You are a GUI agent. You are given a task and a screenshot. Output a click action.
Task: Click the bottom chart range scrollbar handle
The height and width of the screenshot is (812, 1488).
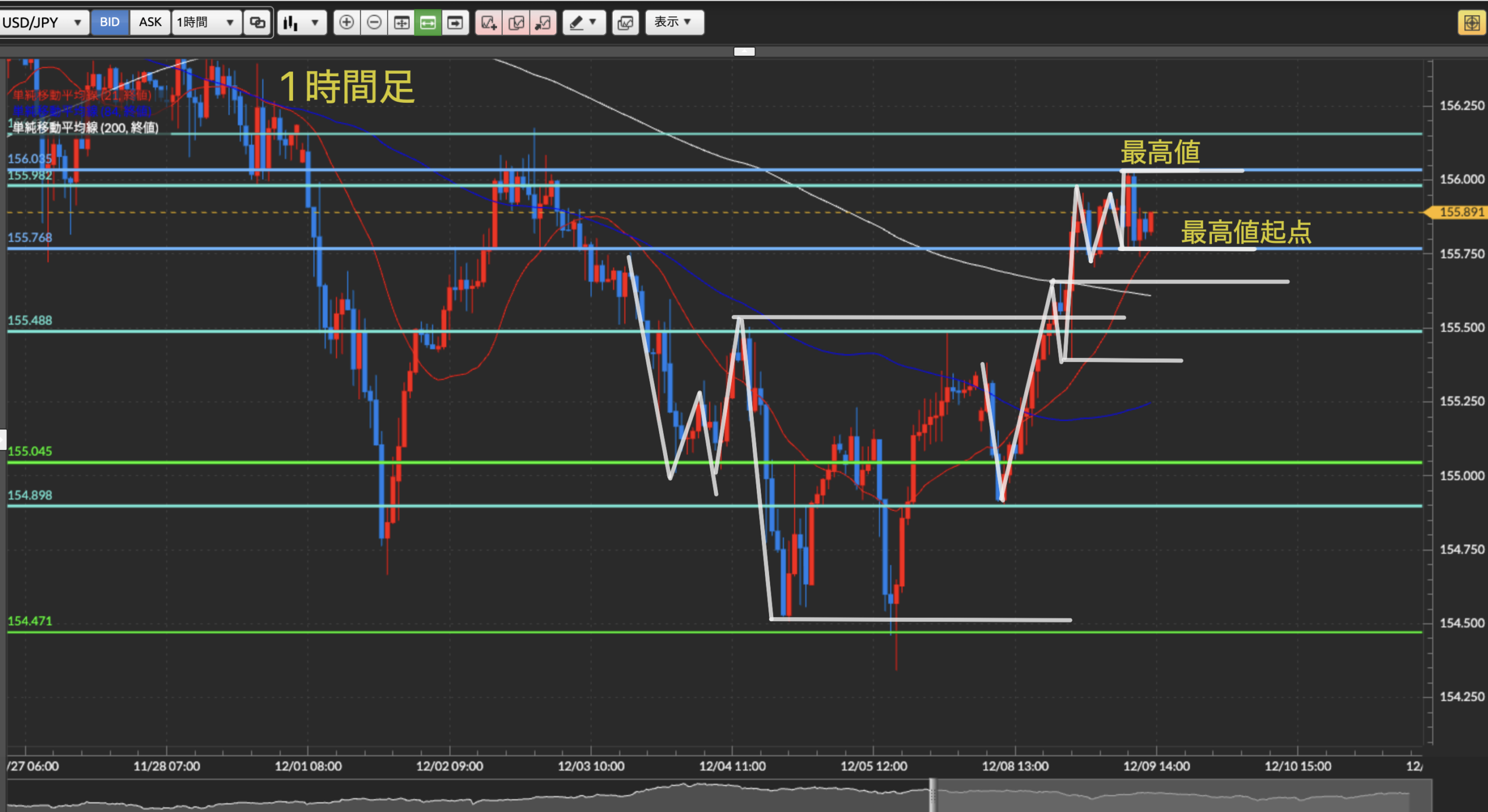(933, 795)
